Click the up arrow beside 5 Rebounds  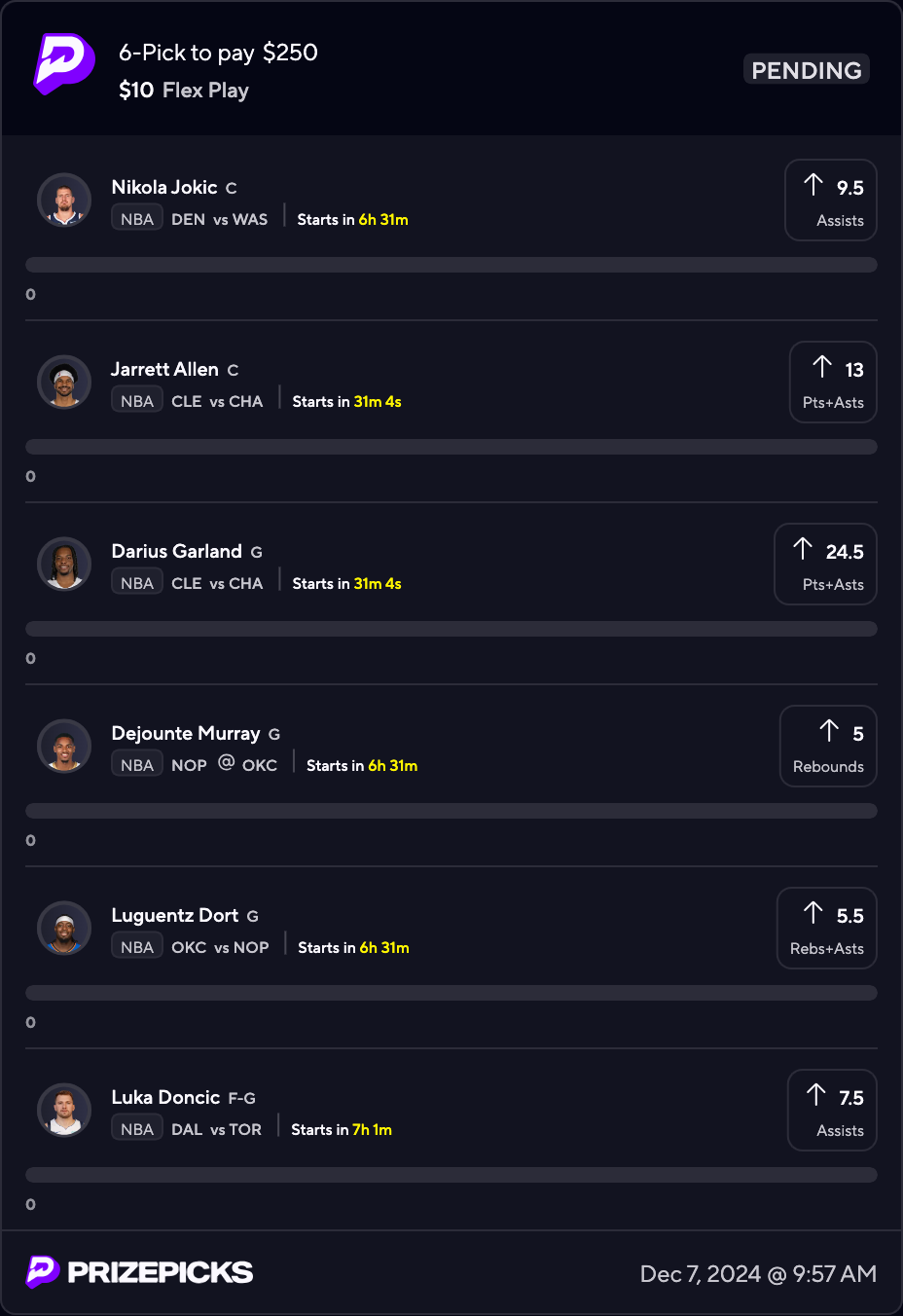(x=829, y=731)
